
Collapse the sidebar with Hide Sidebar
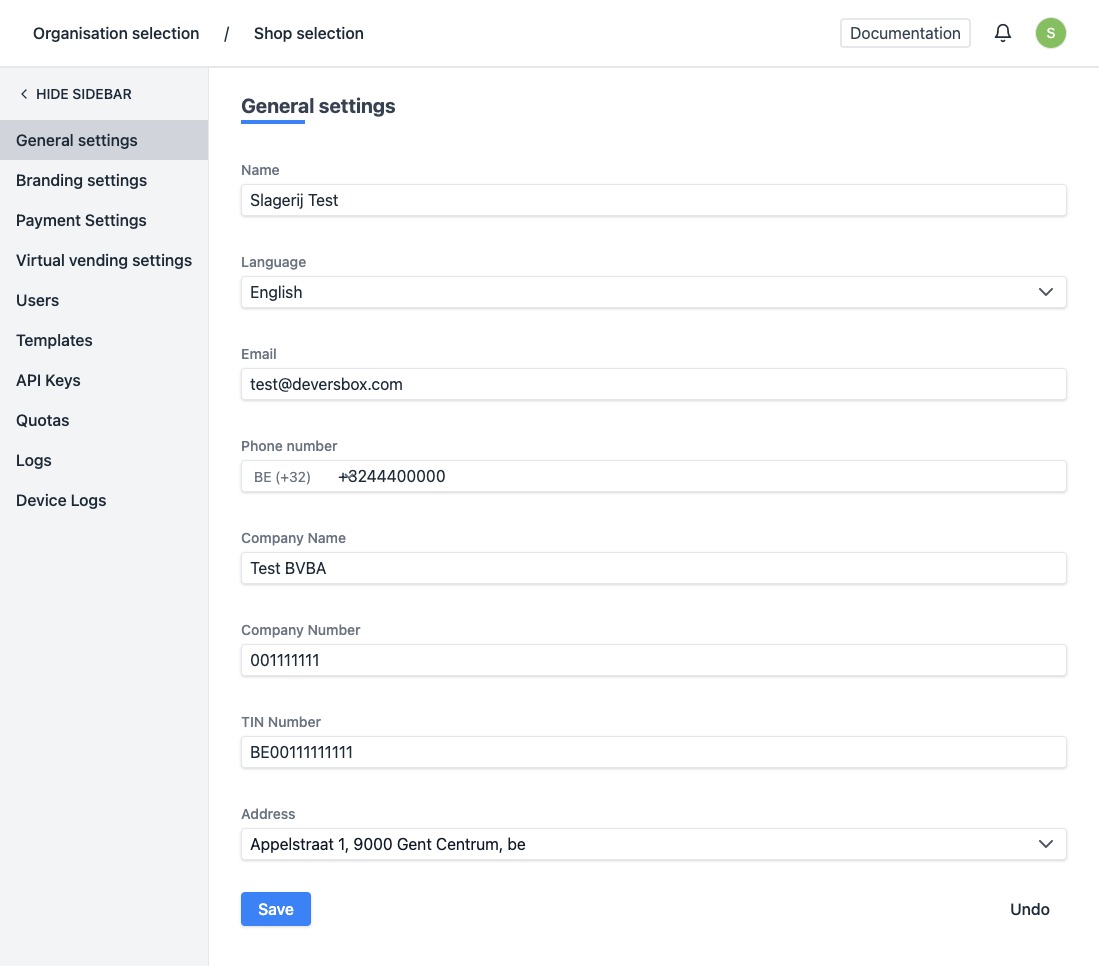coord(76,94)
